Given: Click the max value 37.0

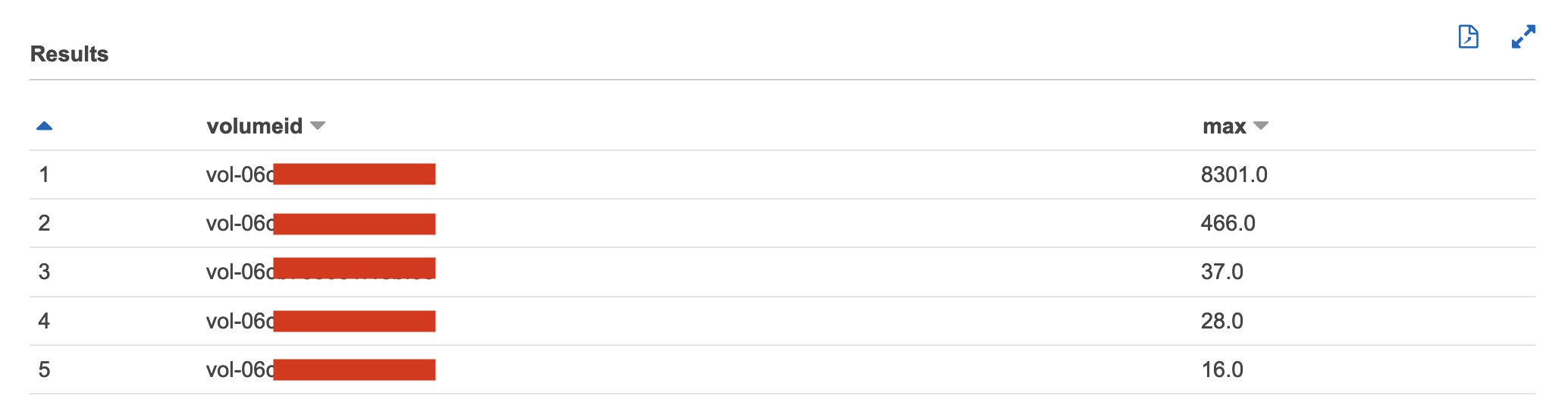Looking at the screenshot, I should [x=1222, y=272].
